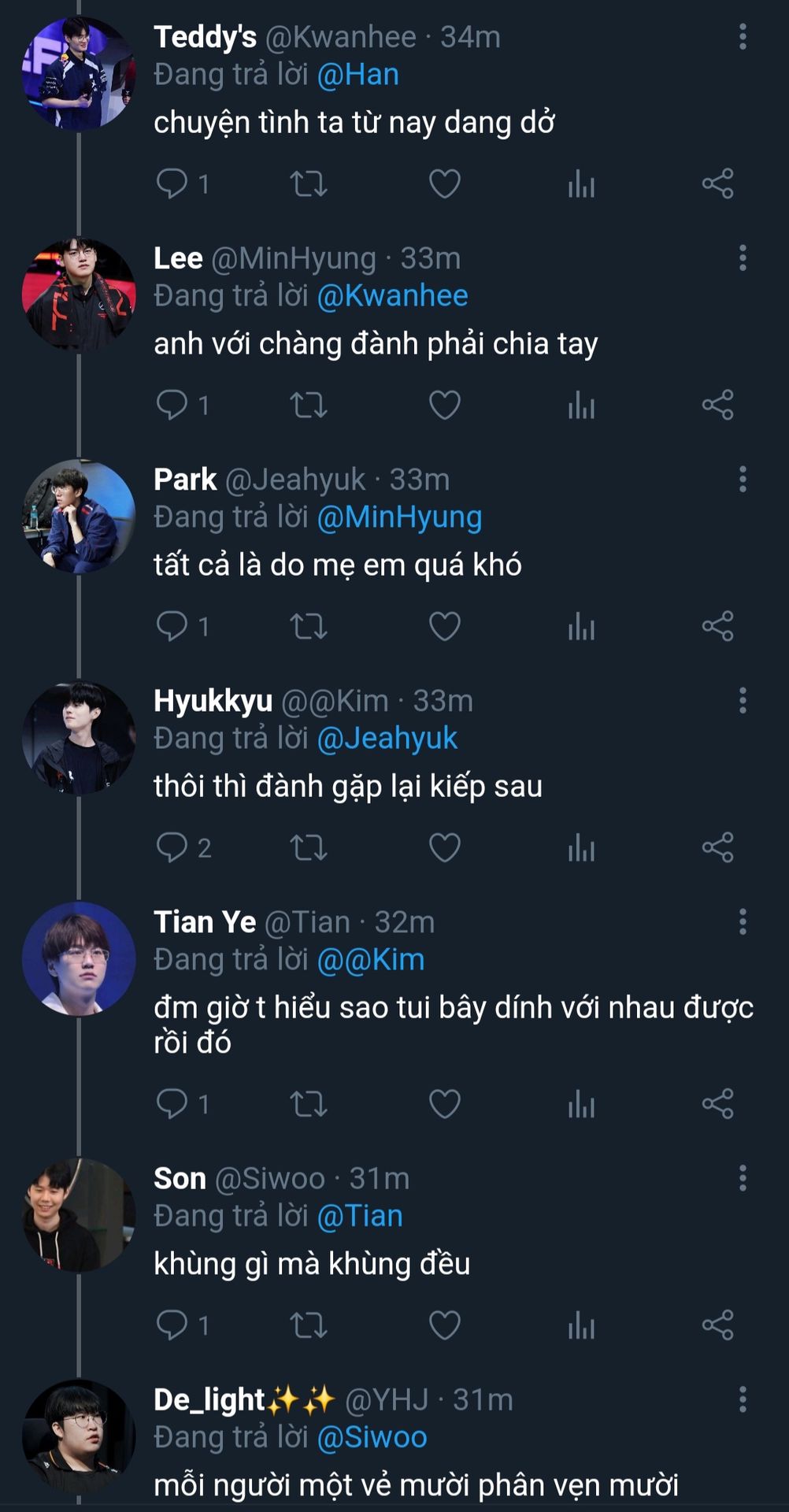Like Tian Ye's tweet

click(x=444, y=1104)
